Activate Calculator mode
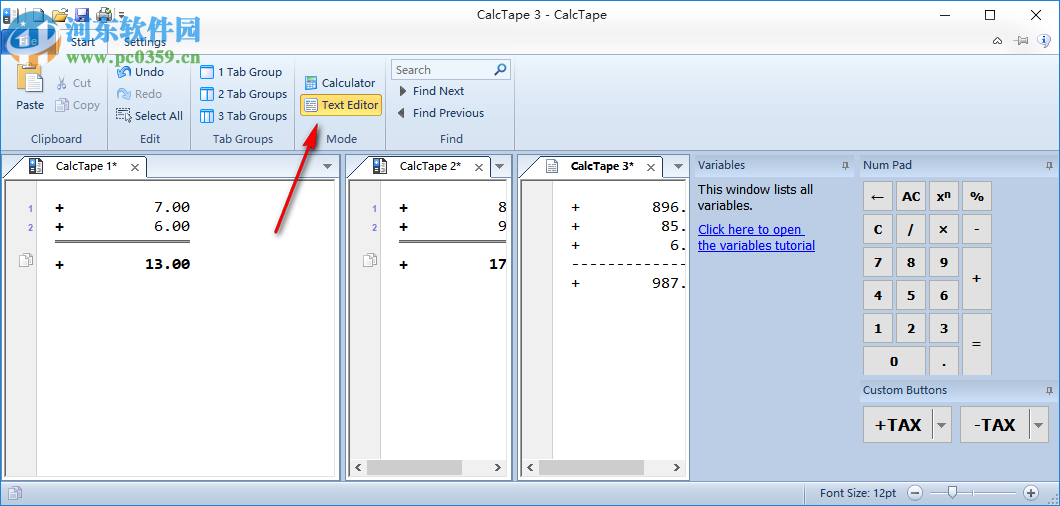This screenshot has width=1060, height=506. (x=339, y=83)
